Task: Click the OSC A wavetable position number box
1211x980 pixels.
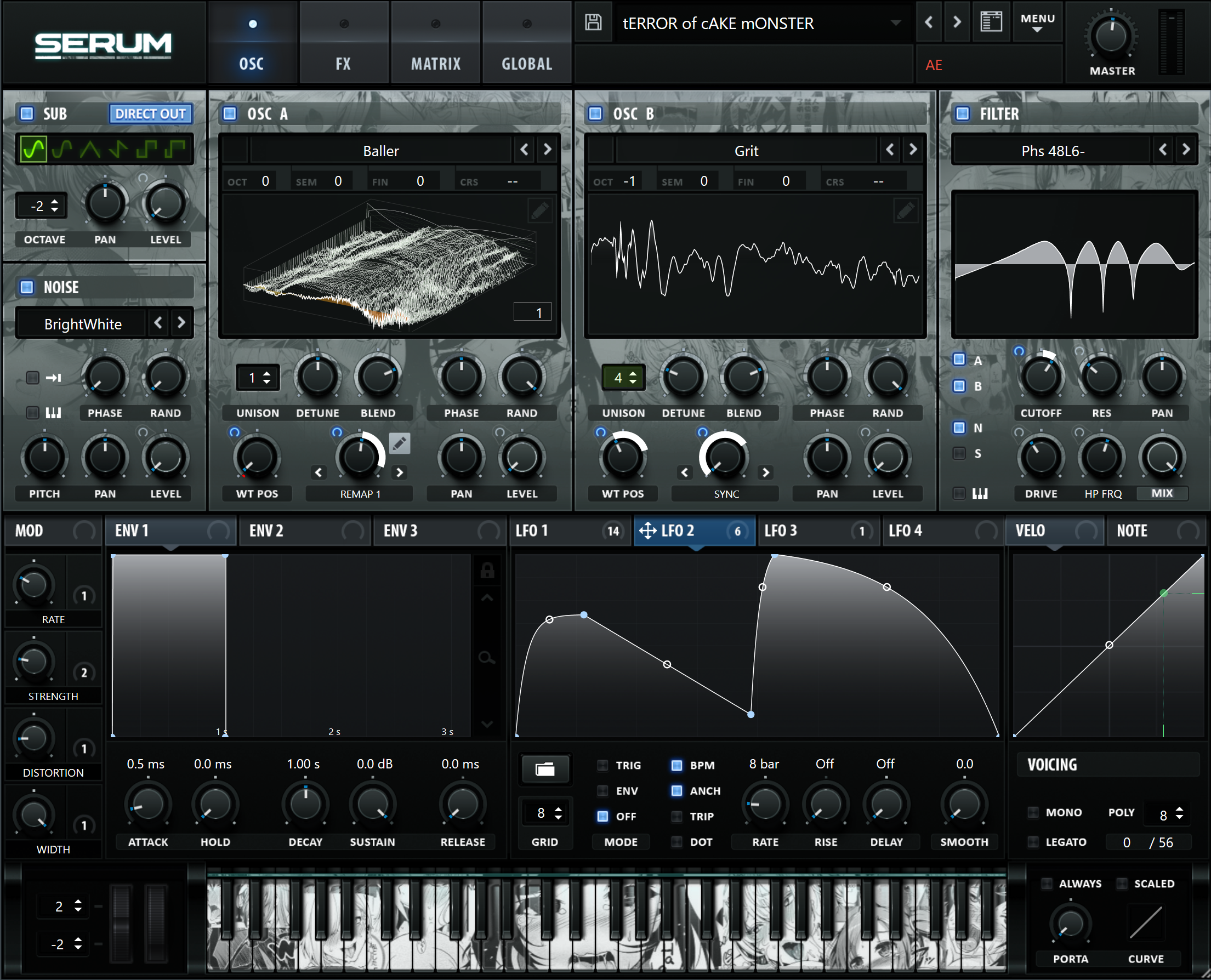Action: (532, 312)
